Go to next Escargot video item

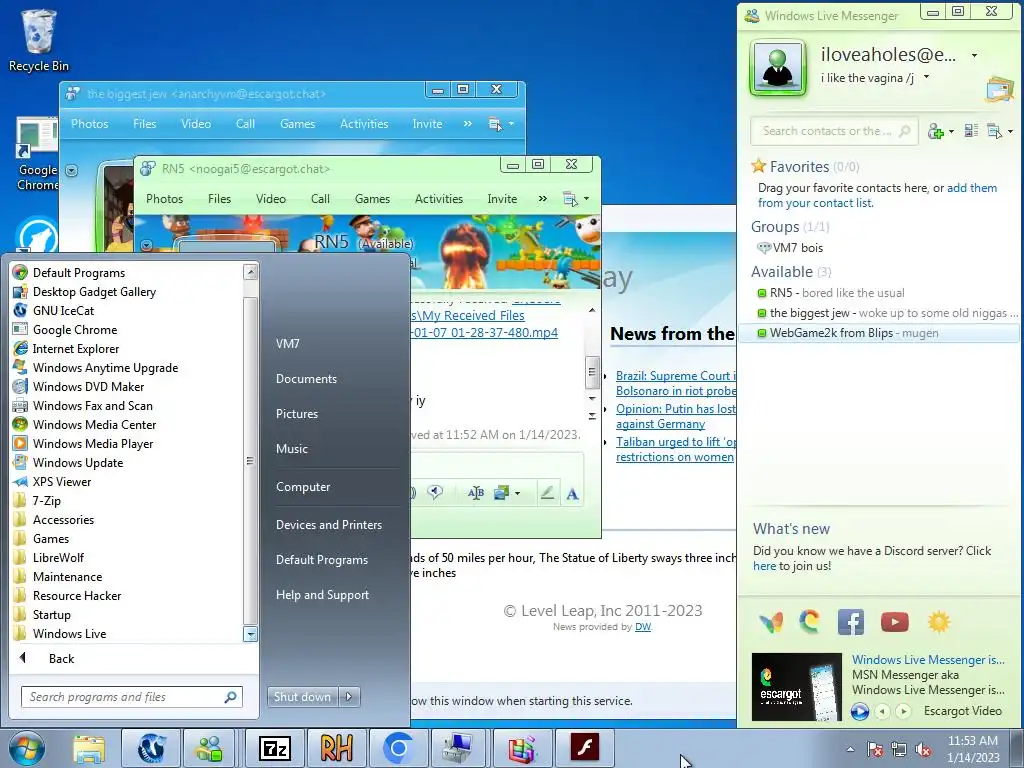coord(903,711)
